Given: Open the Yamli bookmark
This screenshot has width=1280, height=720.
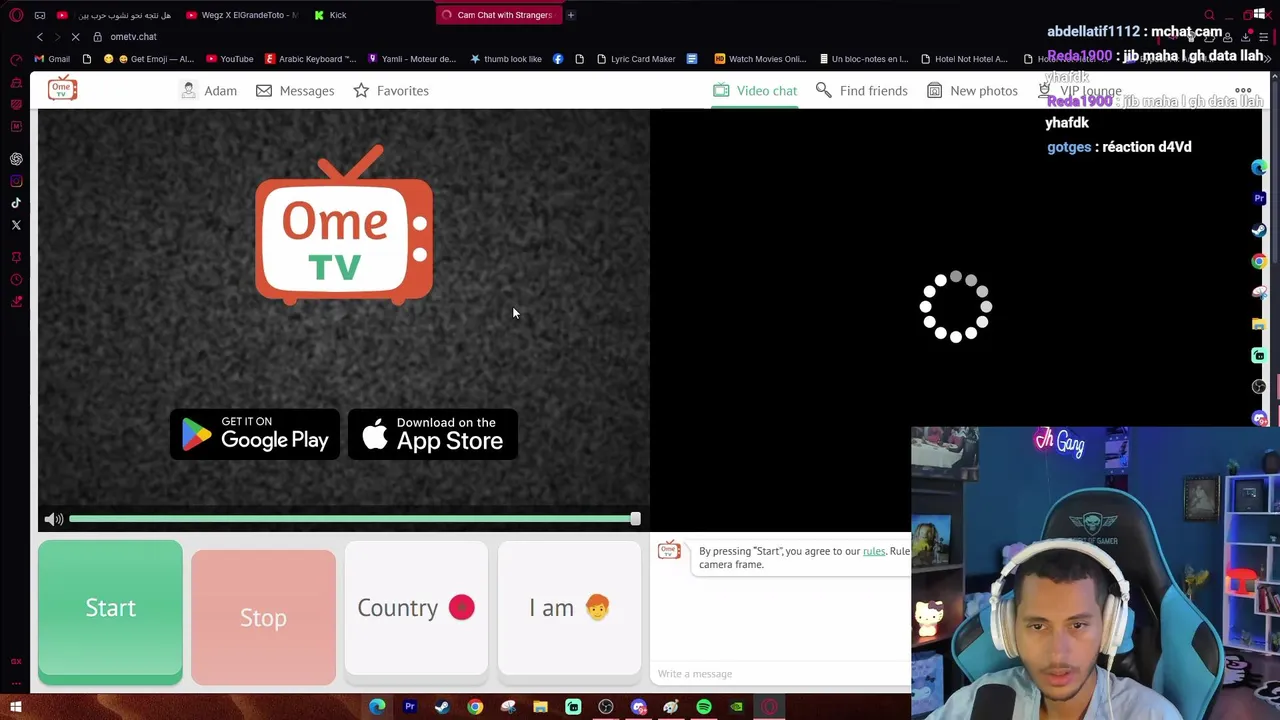Looking at the screenshot, I should pyautogui.click(x=412, y=59).
